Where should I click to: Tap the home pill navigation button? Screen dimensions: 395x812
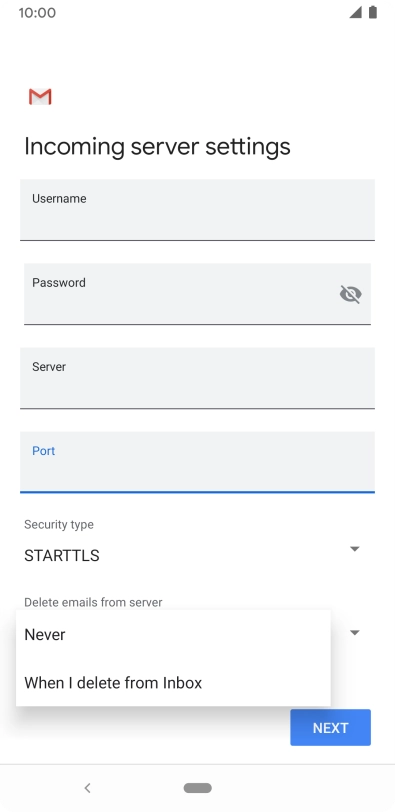pos(197,788)
